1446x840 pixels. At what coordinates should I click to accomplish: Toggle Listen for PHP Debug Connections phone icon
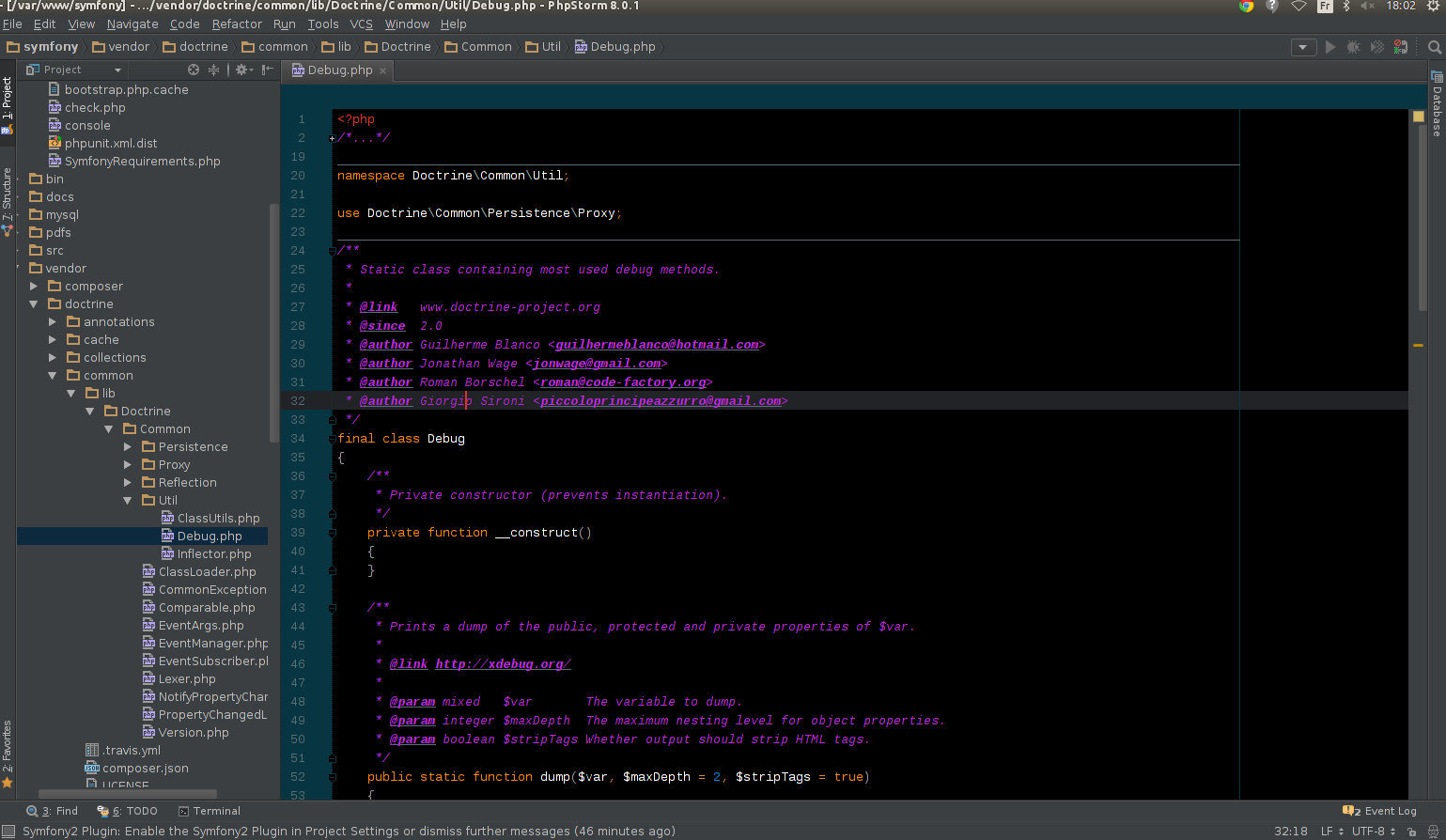click(x=1401, y=47)
